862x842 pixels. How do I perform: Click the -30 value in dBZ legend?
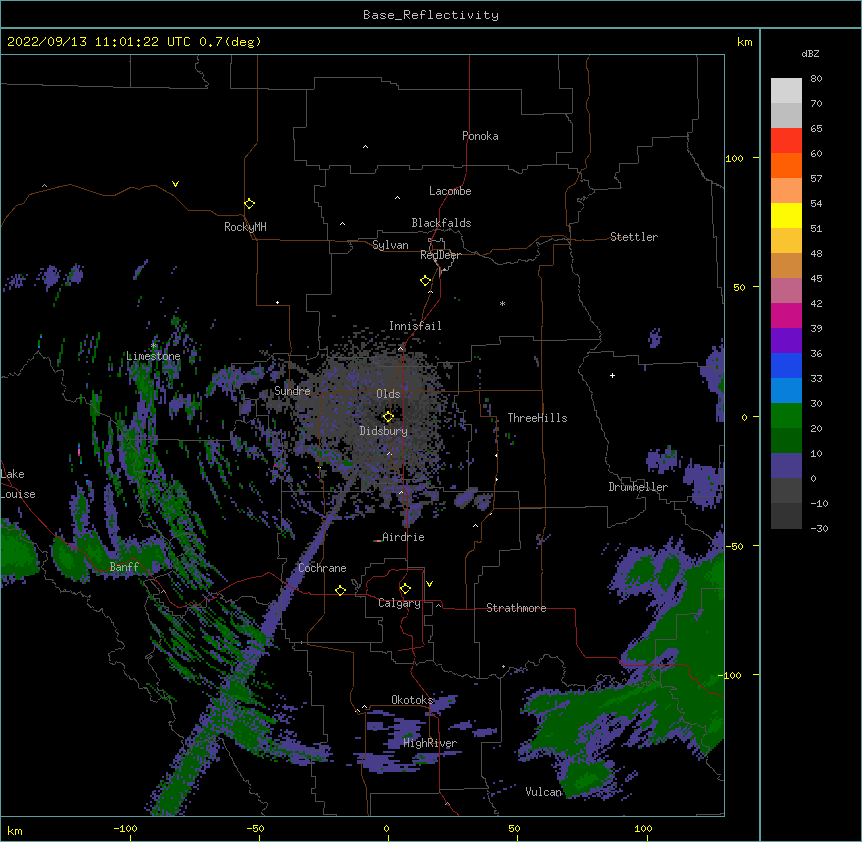click(819, 528)
